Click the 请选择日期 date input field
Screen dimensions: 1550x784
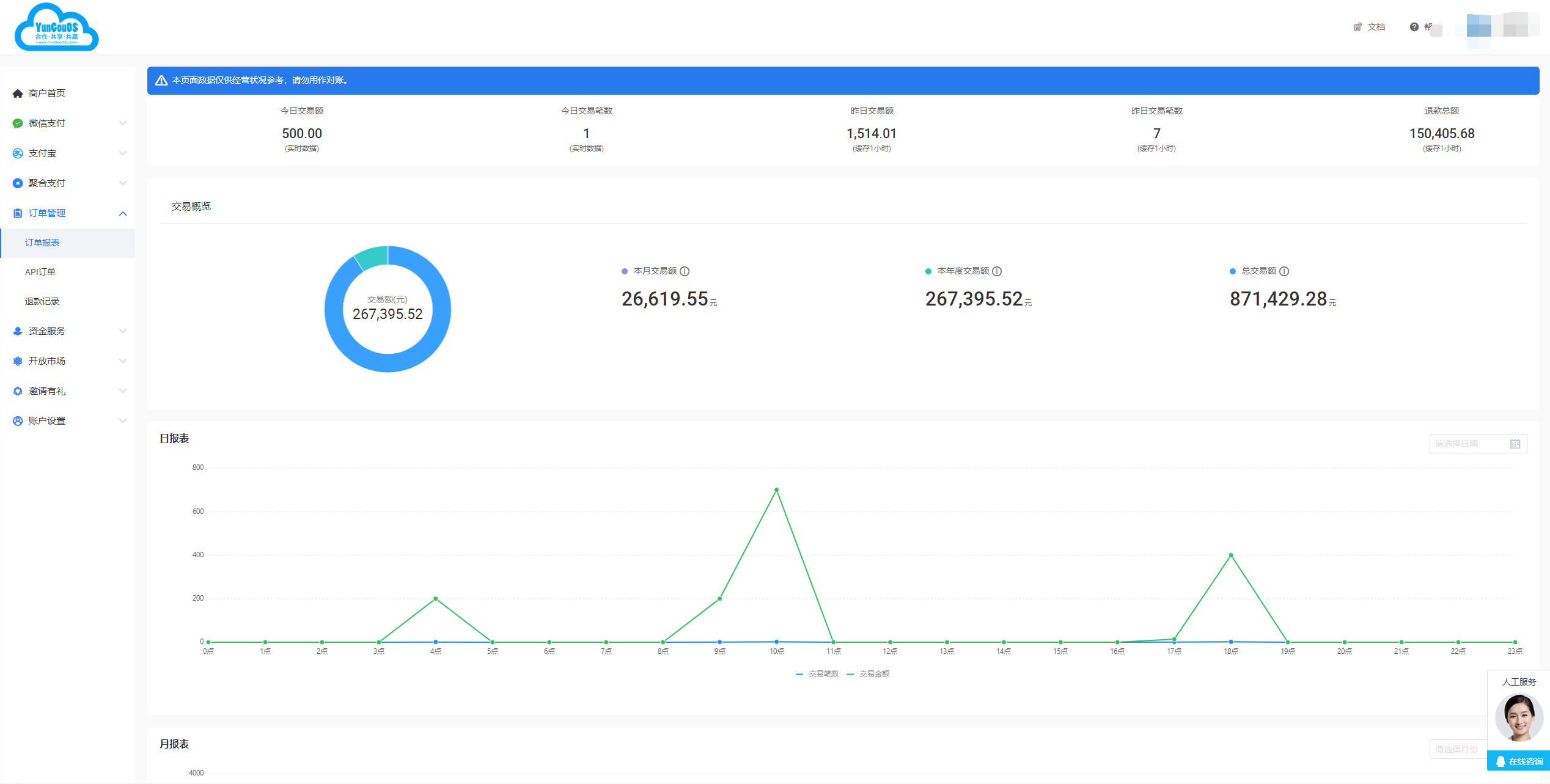point(1478,444)
